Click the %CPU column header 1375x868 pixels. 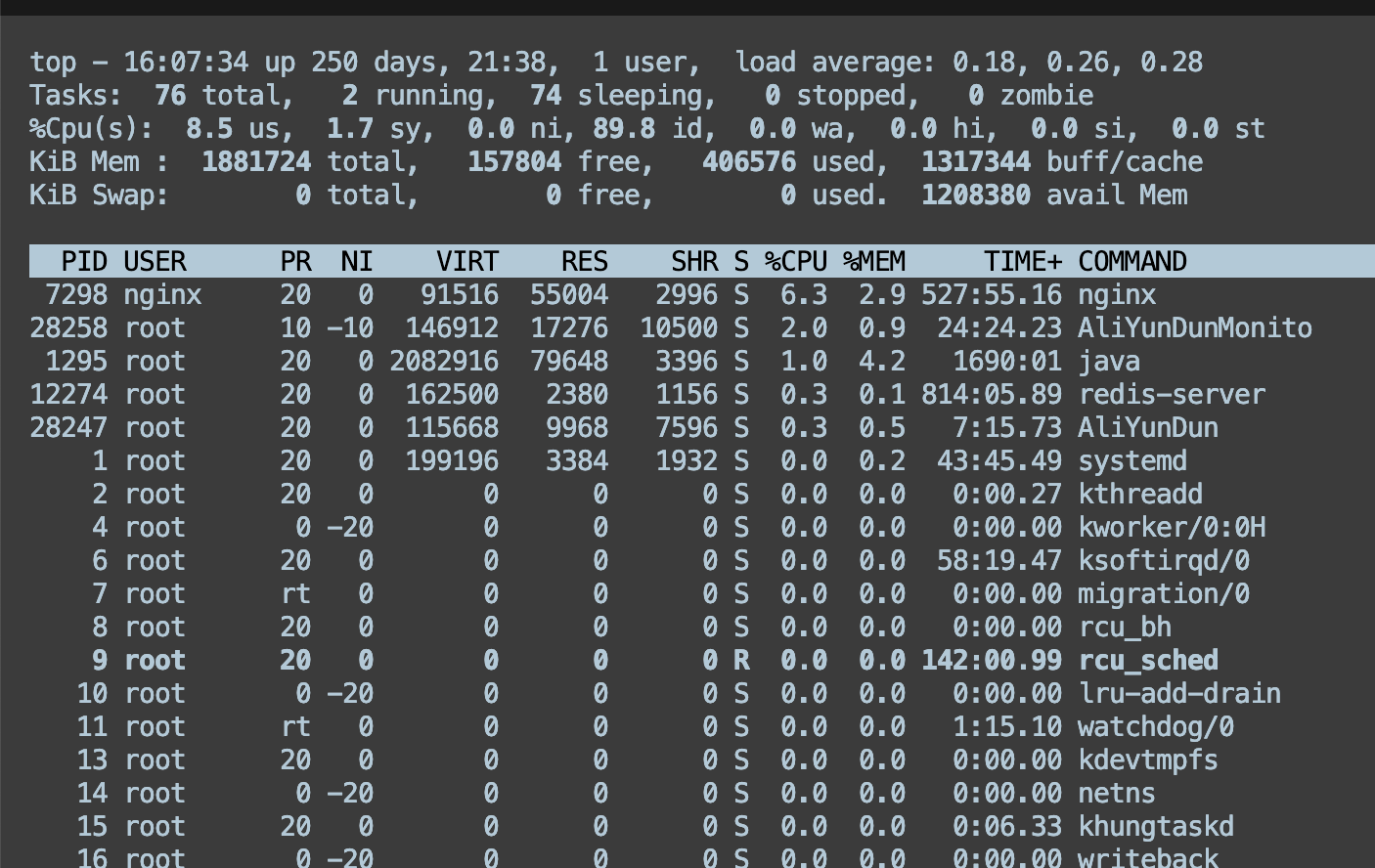795,262
